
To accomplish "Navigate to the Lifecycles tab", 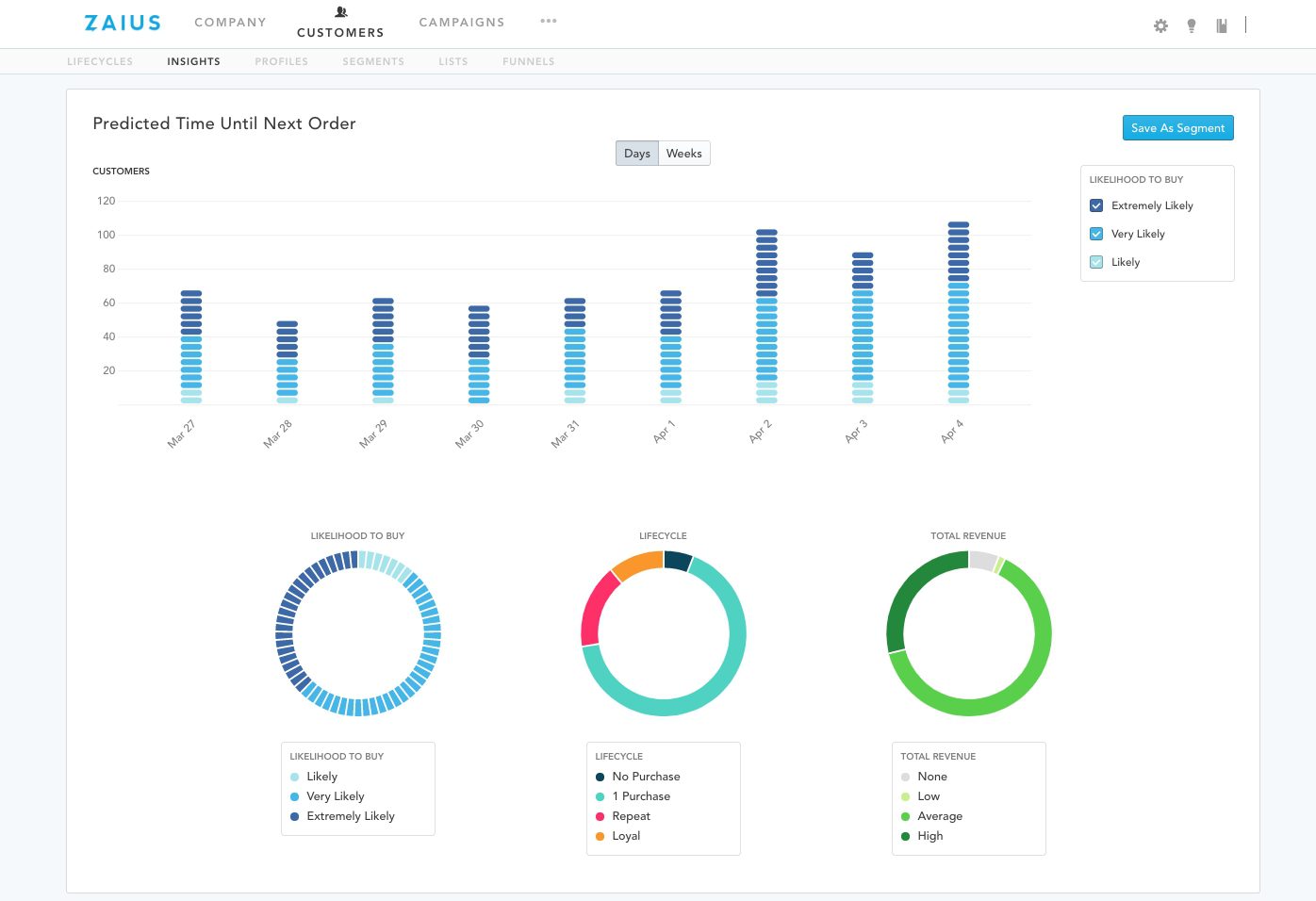I will point(100,61).
